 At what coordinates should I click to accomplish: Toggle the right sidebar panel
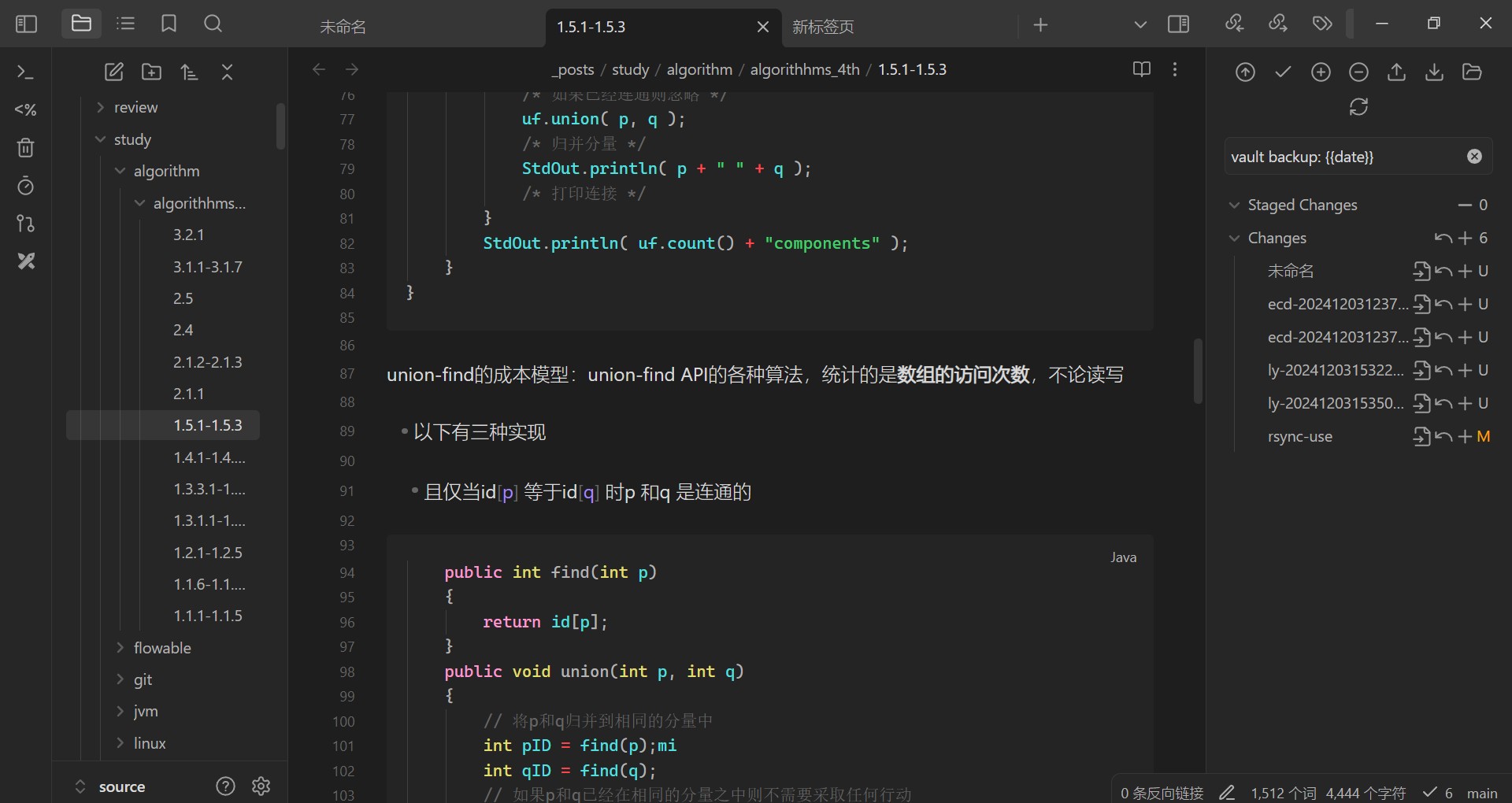tap(1178, 24)
